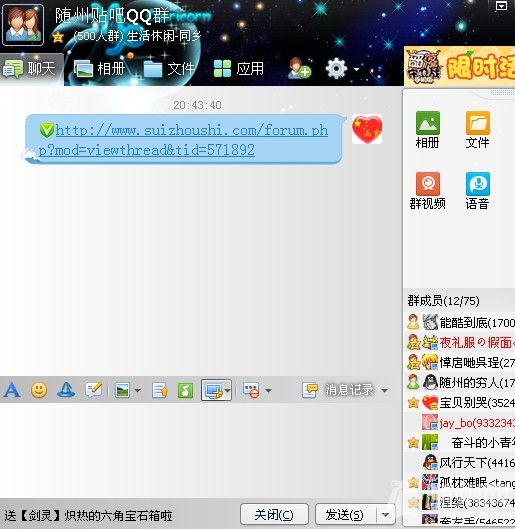This screenshot has height=529, width=515.
Task: Expand the 消息记录 dropdown arrow
Action: tap(384, 391)
